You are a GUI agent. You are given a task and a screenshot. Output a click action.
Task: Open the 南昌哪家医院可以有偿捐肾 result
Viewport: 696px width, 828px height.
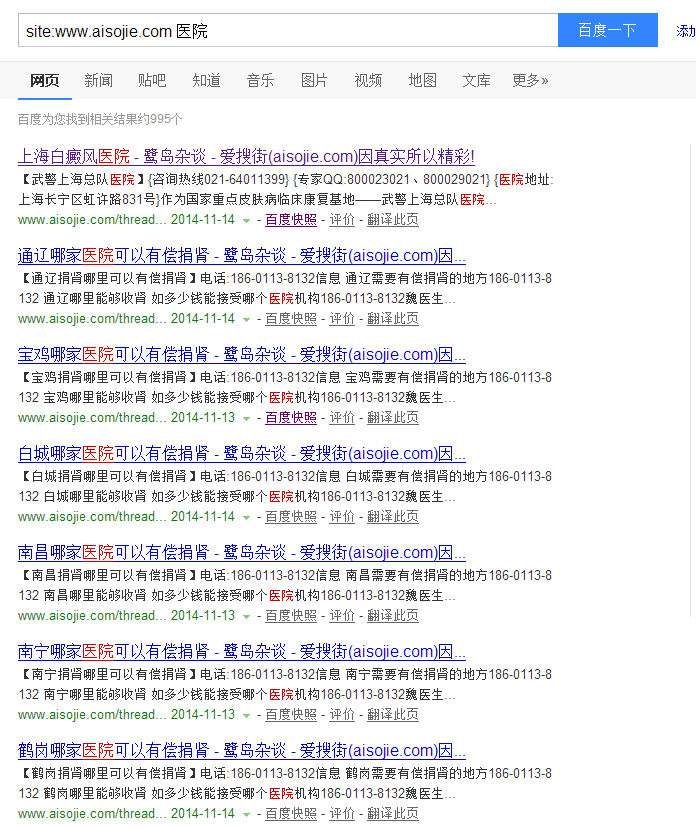coord(242,552)
